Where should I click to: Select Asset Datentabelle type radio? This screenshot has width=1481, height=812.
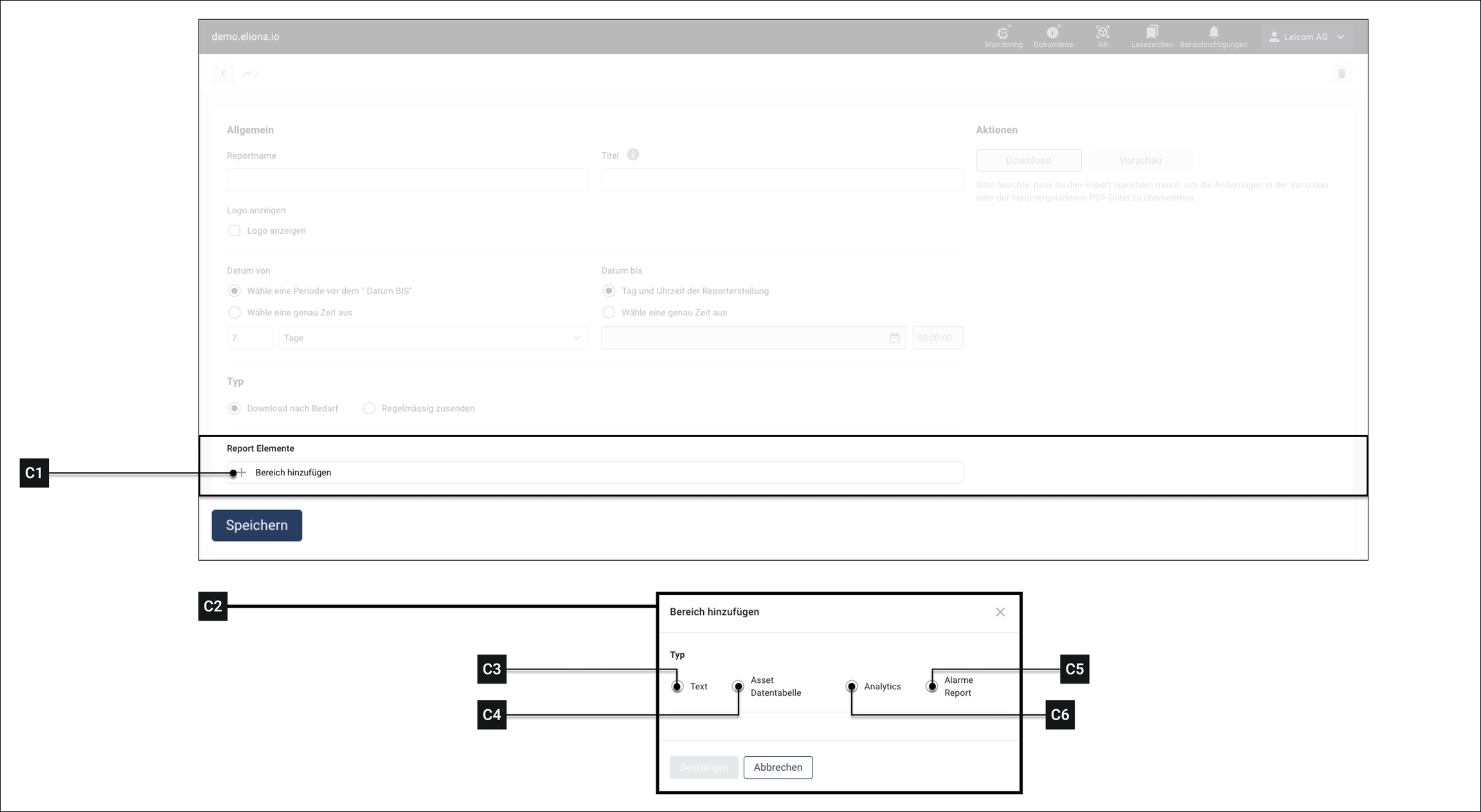tap(738, 687)
